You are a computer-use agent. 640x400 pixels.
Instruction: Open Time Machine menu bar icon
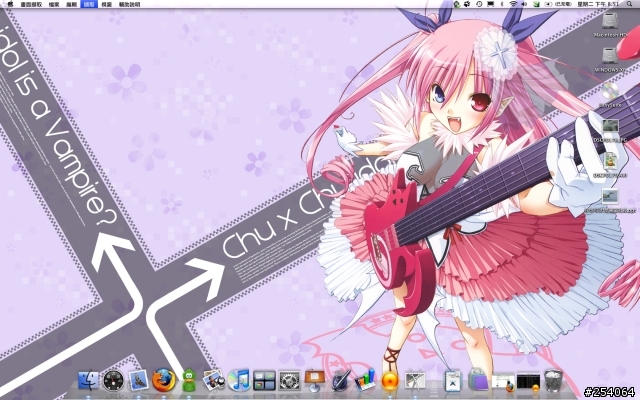(479, 4)
